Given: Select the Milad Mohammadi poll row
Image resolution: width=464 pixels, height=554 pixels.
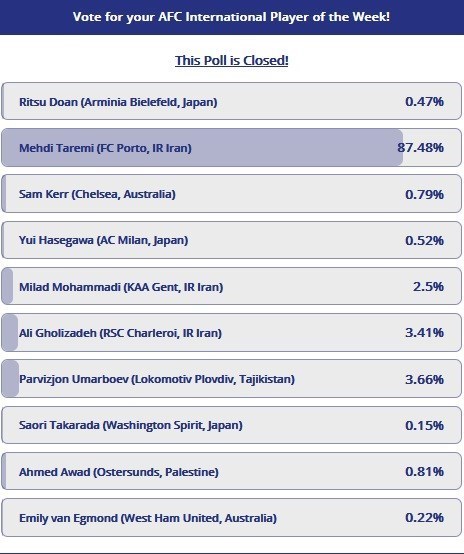Looking at the screenshot, I should coord(231,286).
